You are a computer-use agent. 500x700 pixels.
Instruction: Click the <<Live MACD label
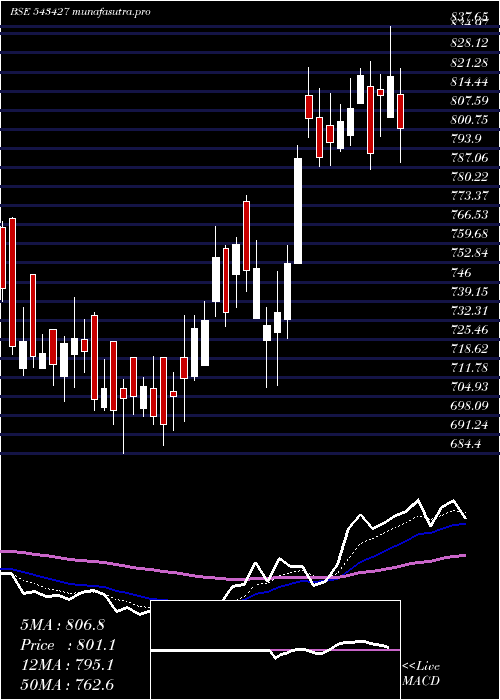(x=421, y=673)
